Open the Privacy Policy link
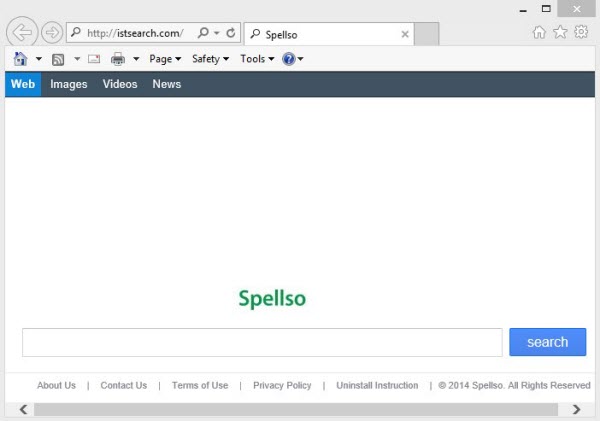Image resolution: width=600 pixels, height=421 pixels. pyautogui.click(x=282, y=385)
